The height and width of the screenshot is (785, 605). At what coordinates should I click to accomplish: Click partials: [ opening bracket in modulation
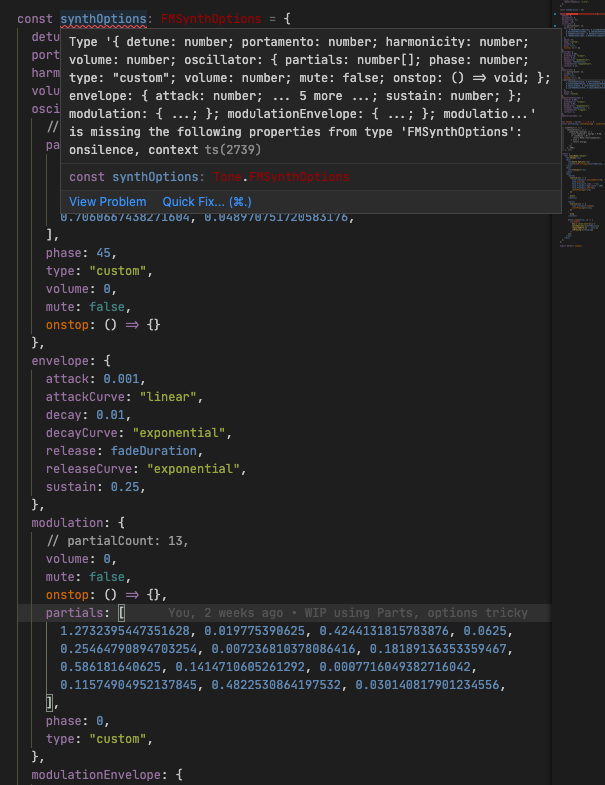pos(121,613)
